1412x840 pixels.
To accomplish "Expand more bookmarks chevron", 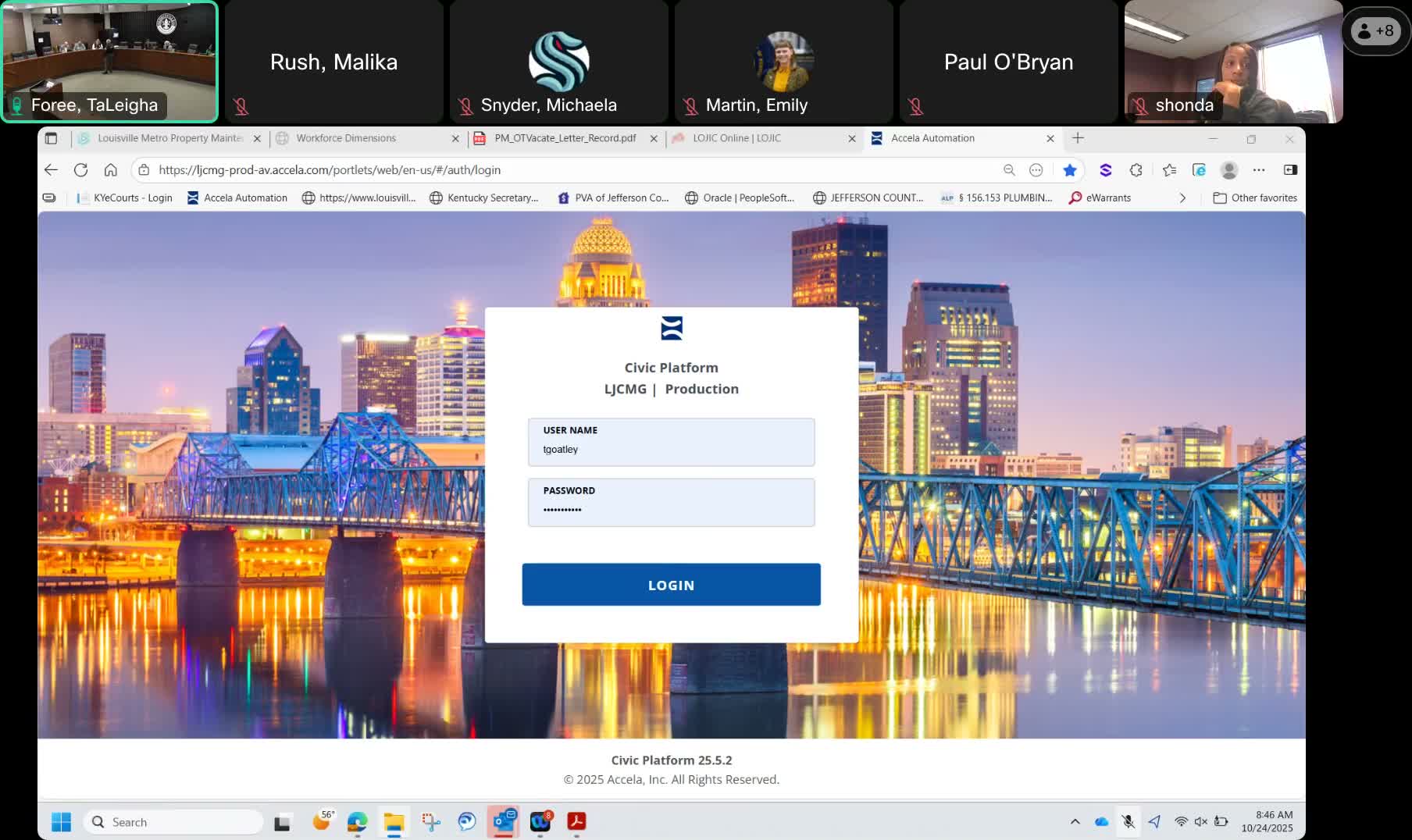I will 1182,198.
